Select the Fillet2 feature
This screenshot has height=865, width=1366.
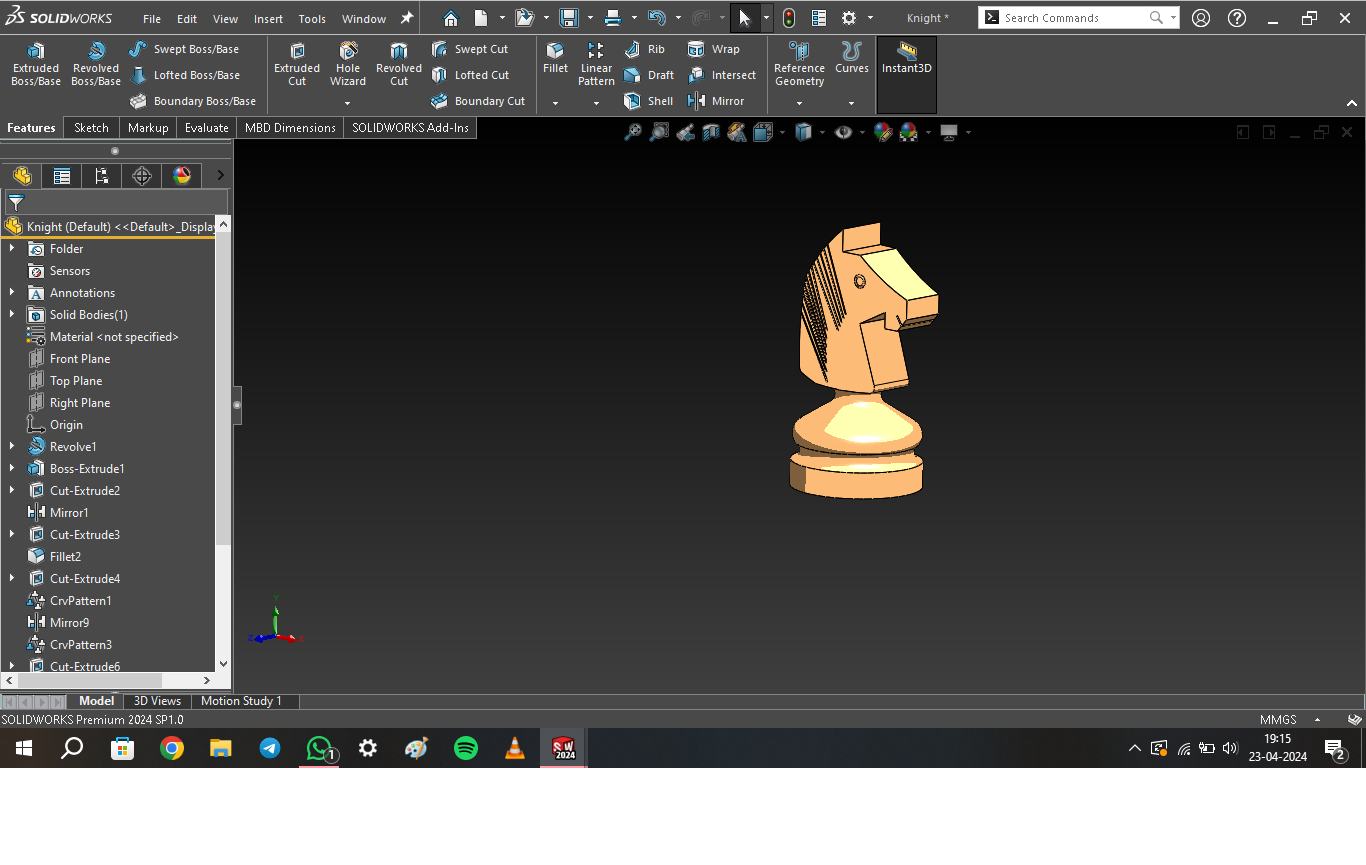65,556
